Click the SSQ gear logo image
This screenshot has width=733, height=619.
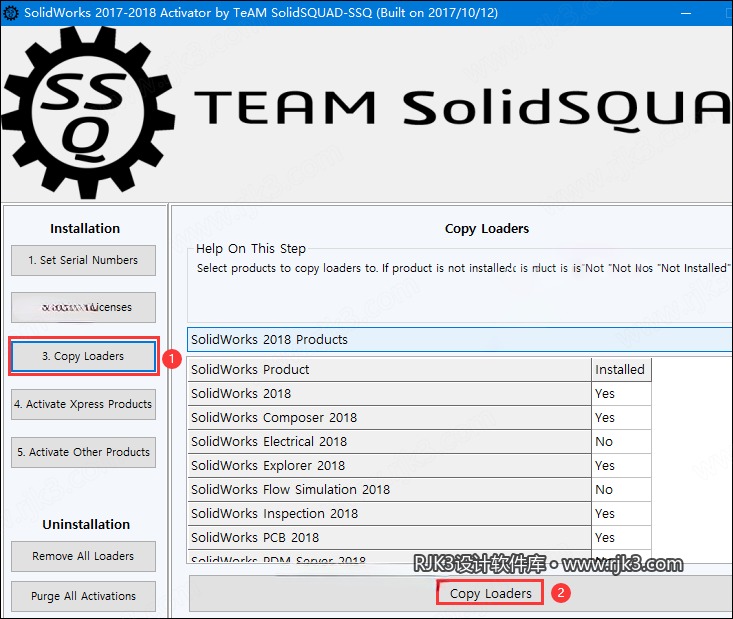(89, 113)
